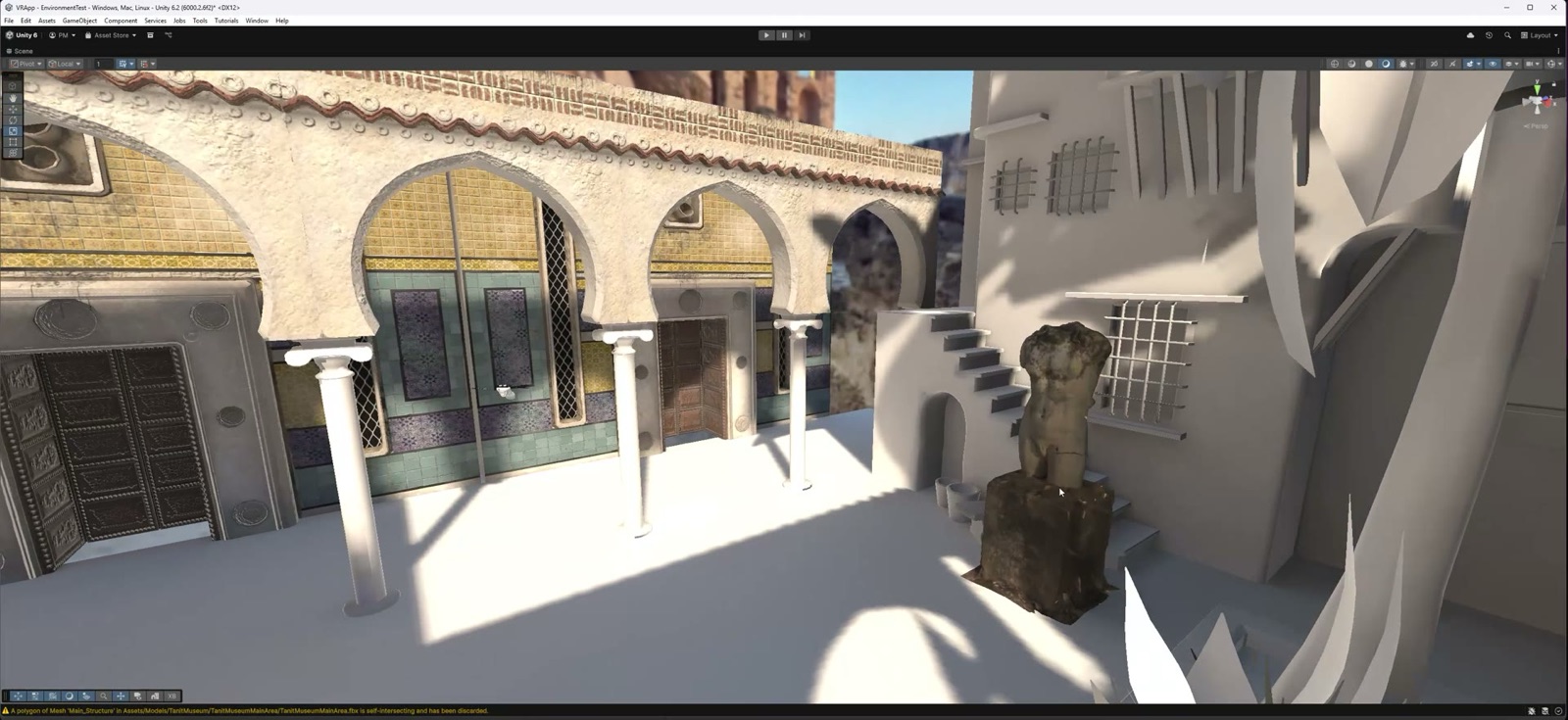This screenshot has height=720, width=1568.
Task: Click the orientation gizmo Y axis cone
Action: tap(1537, 89)
